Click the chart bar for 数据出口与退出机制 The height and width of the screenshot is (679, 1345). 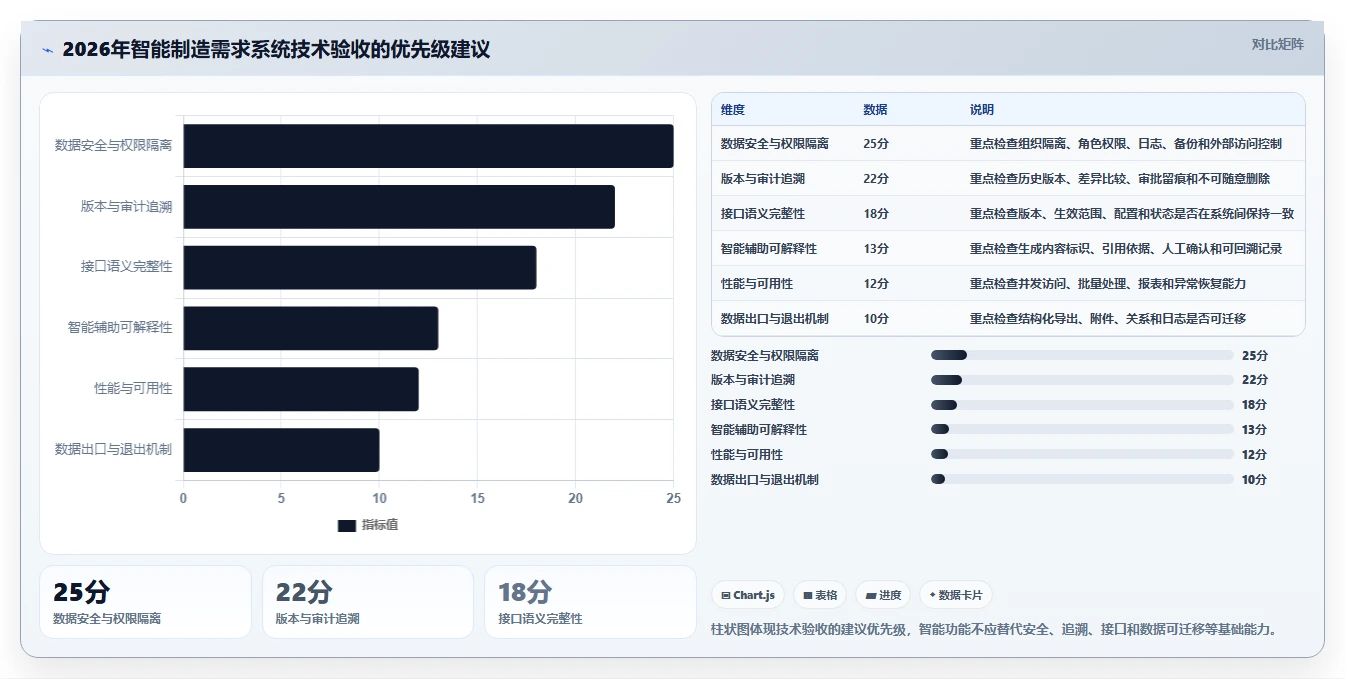tap(281, 450)
